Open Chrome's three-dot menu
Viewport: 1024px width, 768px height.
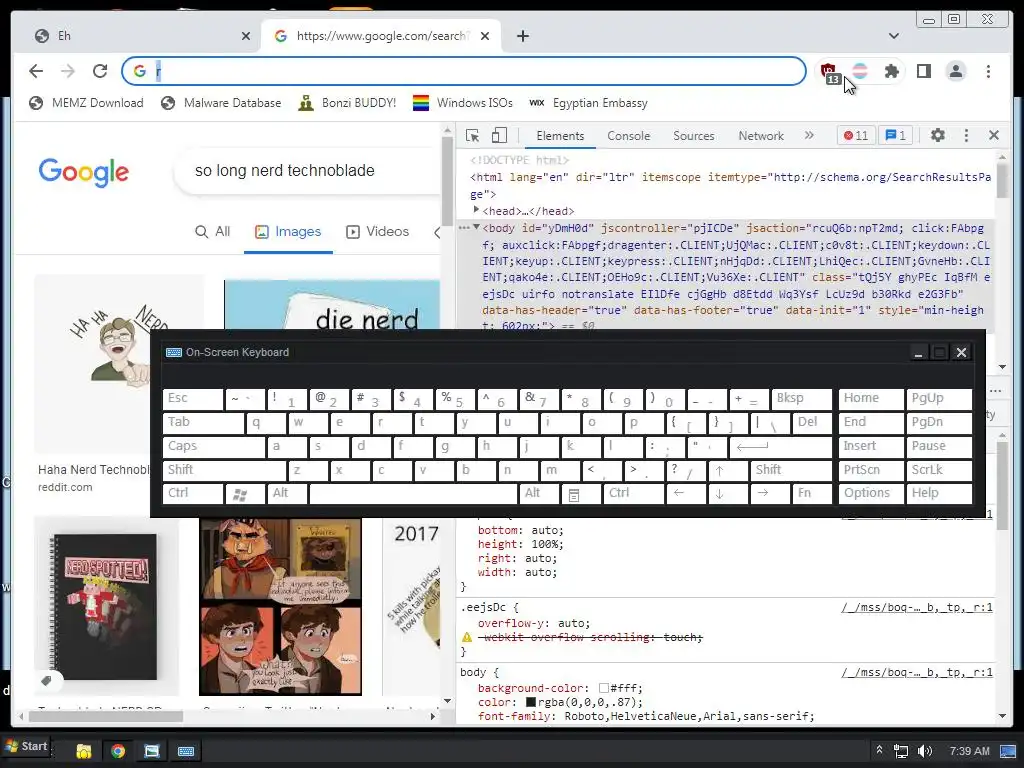click(x=988, y=71)
